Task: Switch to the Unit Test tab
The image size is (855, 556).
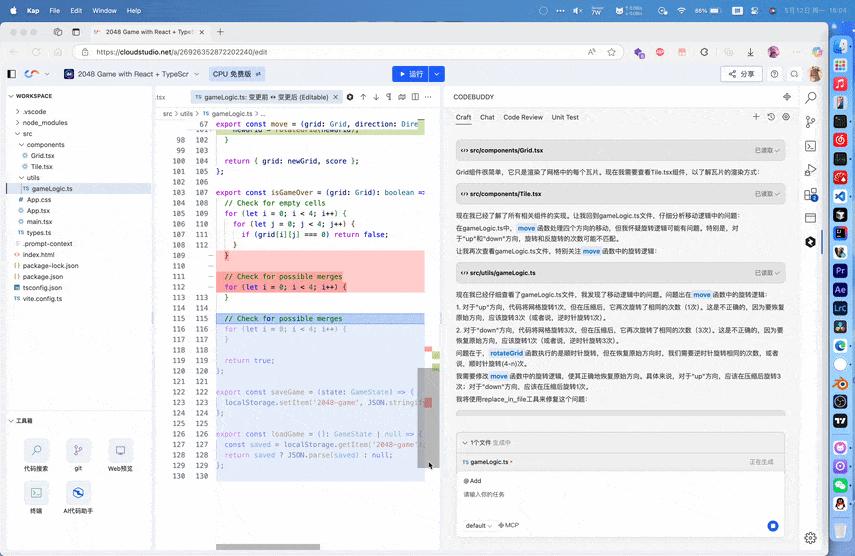Action: [x=565, y=117]
